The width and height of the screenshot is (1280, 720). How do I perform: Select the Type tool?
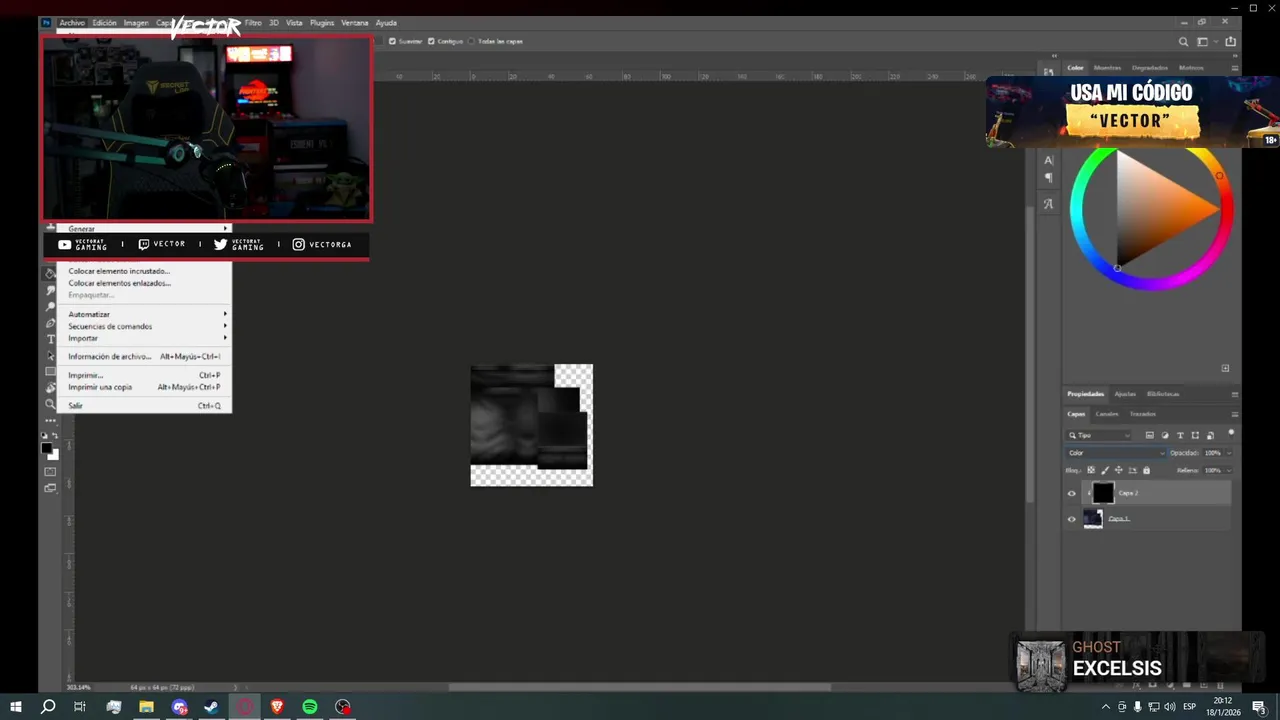[x=50, y=339]
